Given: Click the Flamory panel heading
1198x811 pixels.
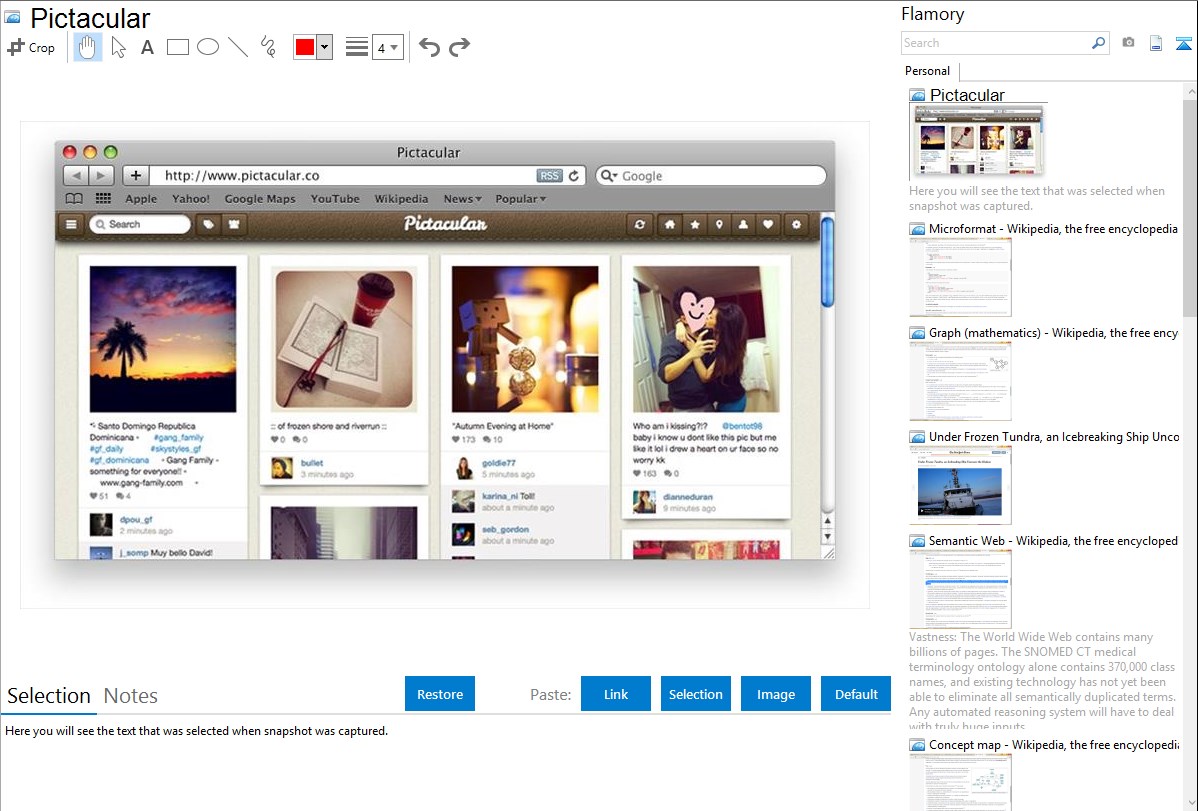Looking at the screenshot, I should 933,15.
